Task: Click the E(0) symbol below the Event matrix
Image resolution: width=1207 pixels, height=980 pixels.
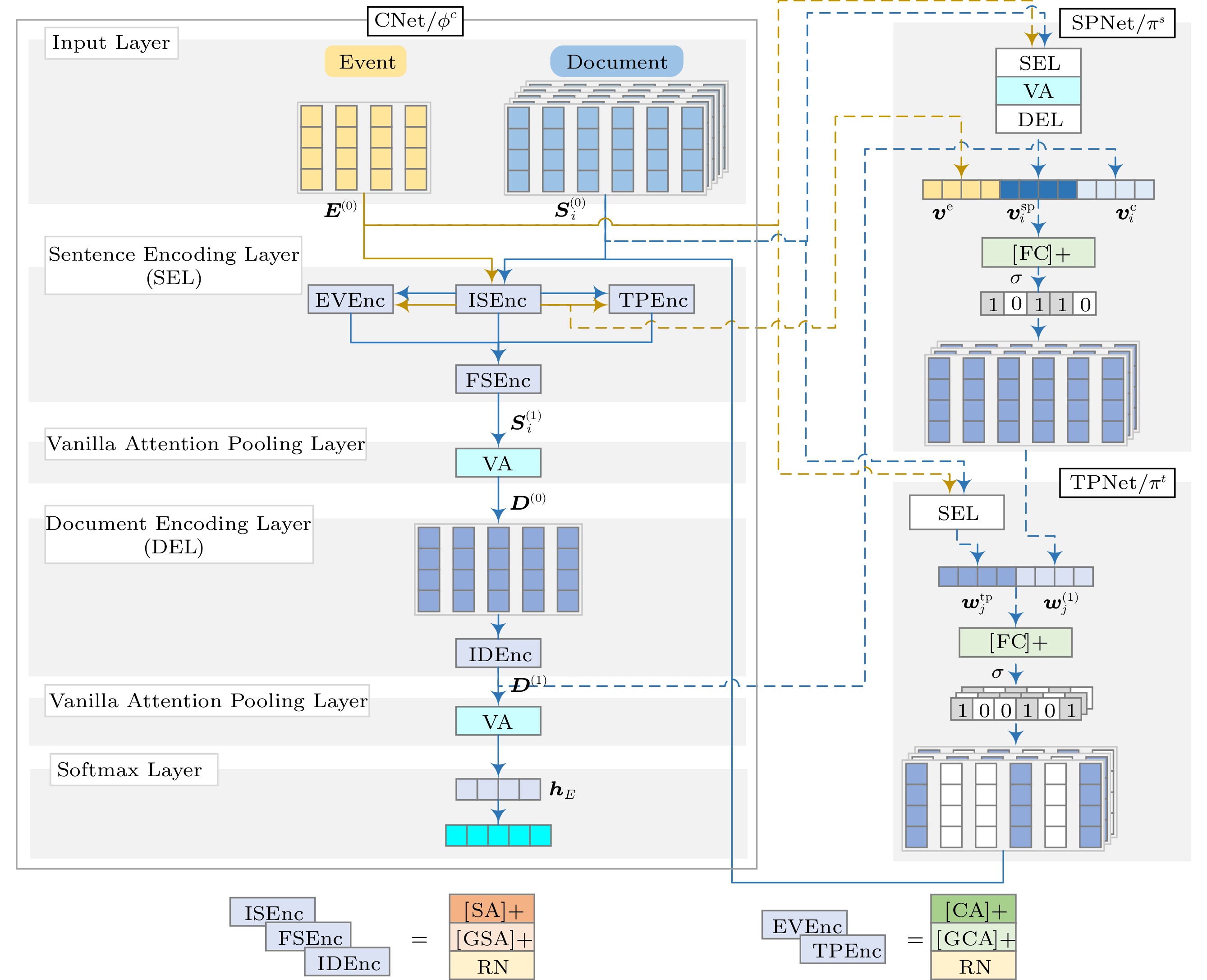Action: (x=340, y=209)
